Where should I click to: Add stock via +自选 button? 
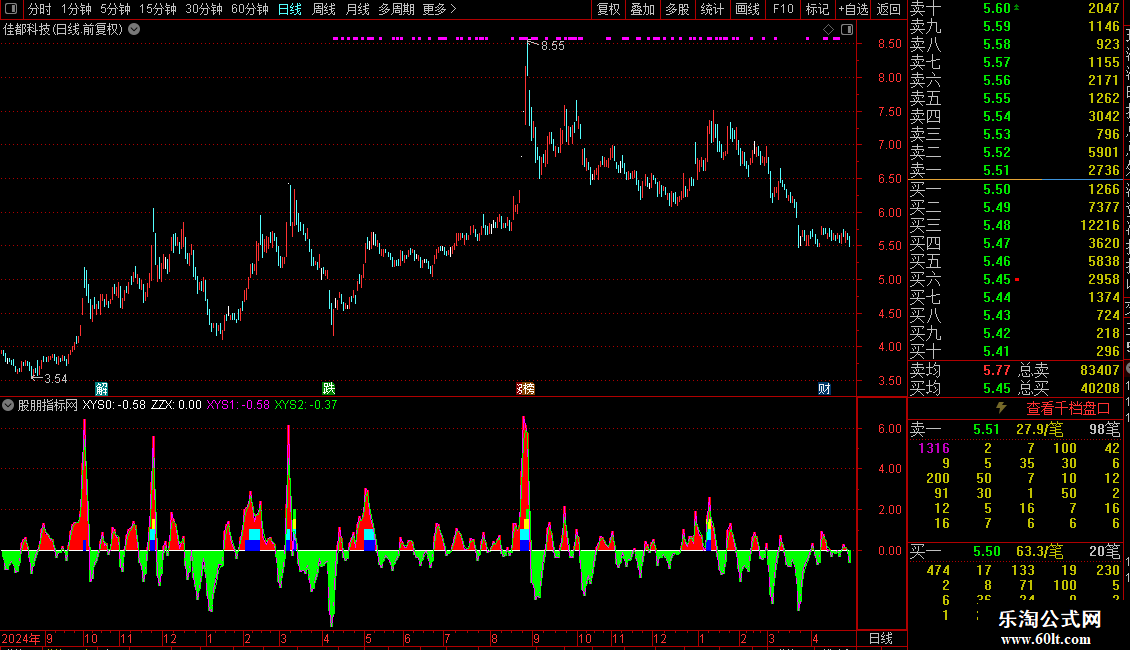[x=853, y=9]
